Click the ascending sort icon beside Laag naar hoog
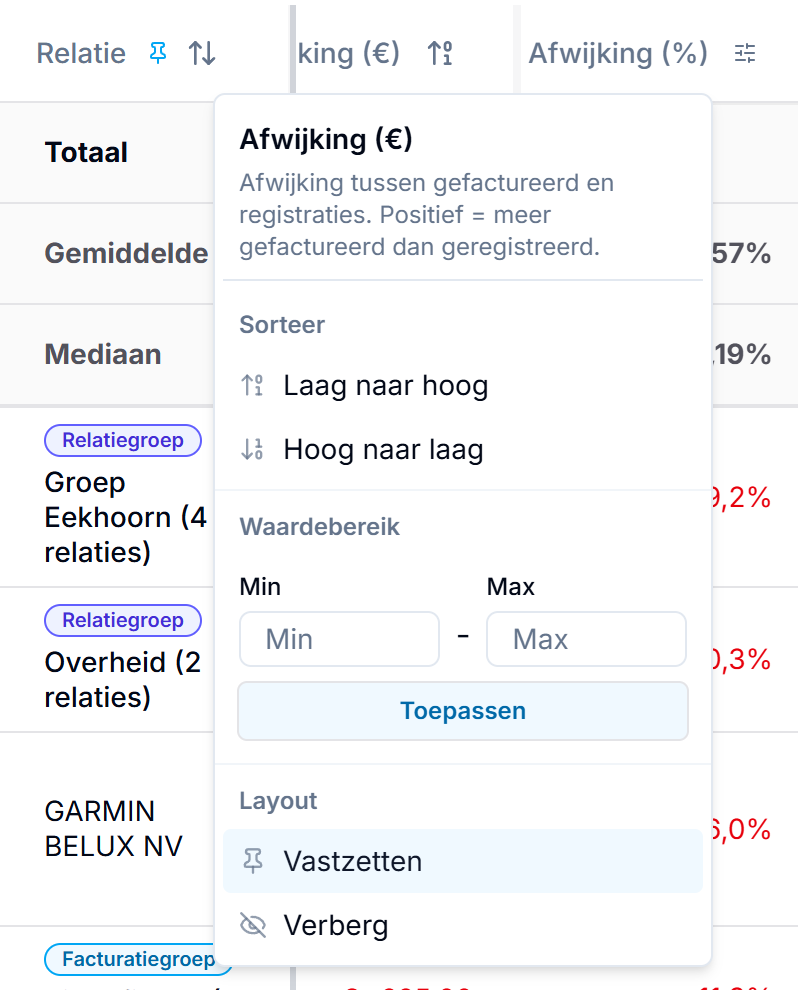 pyautogui.click(x=253, y=385)
